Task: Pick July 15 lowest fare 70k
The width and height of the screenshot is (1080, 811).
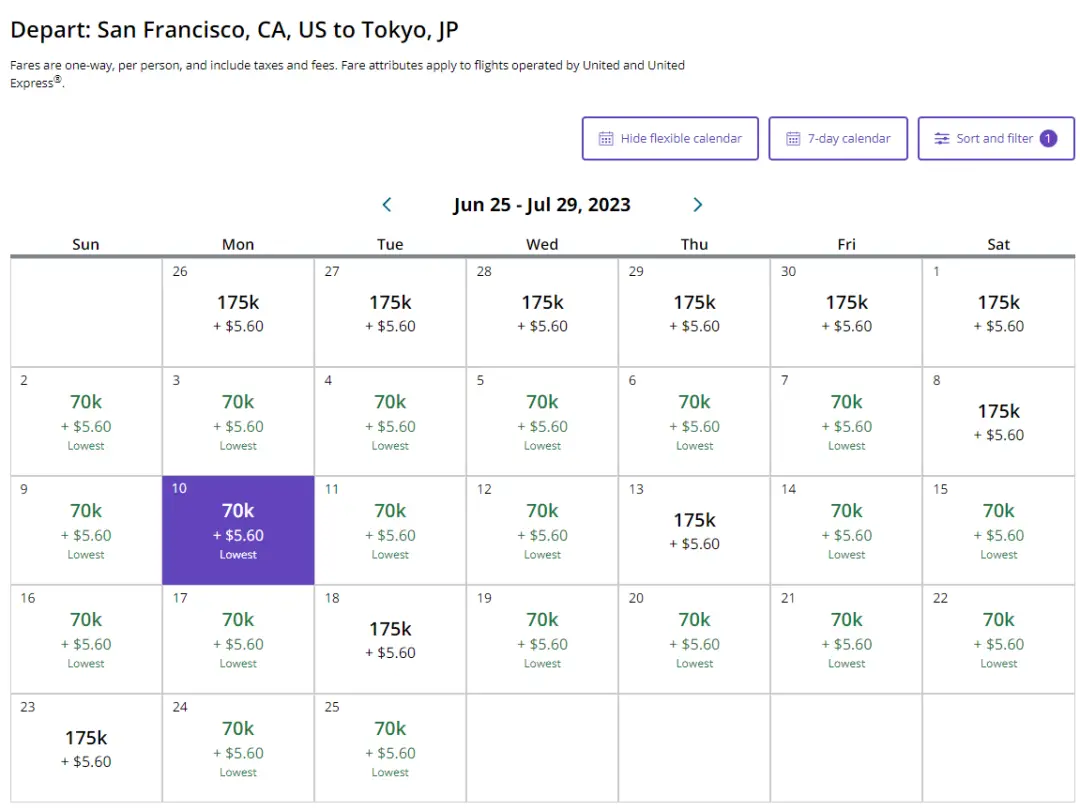Action: point(999,531)
